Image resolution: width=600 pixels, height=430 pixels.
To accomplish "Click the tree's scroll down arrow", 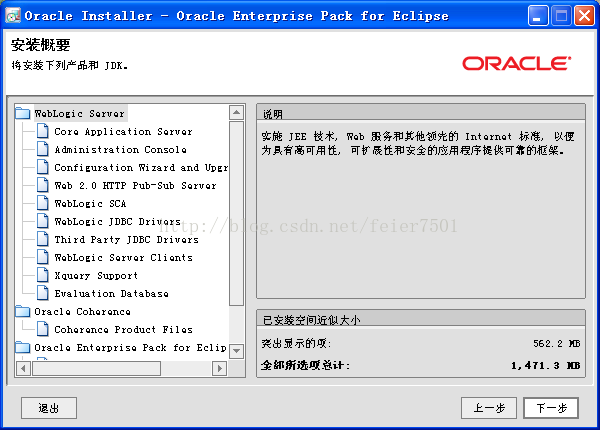I will (236, 351).
